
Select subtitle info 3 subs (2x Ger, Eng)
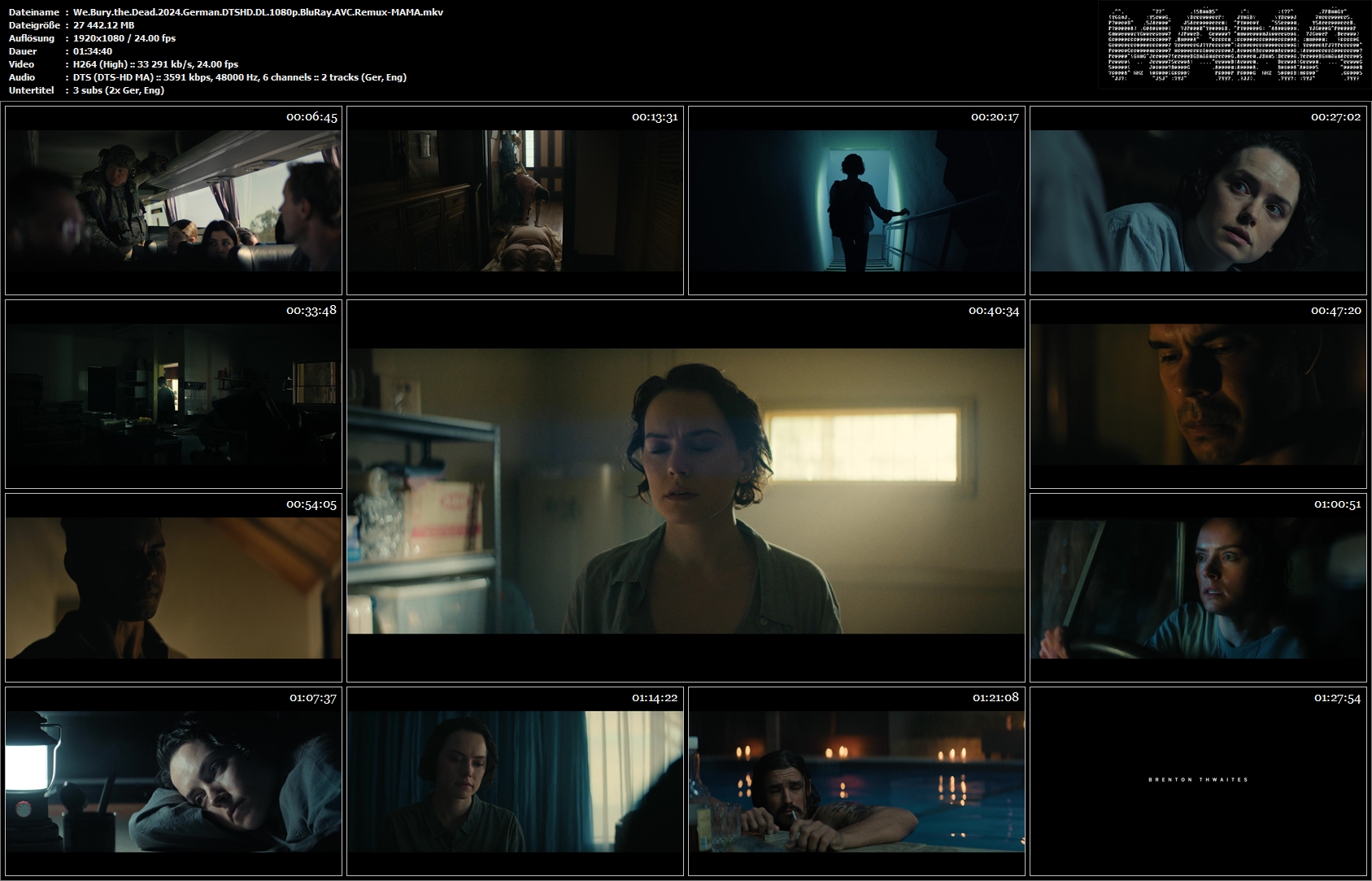(118, 90)
